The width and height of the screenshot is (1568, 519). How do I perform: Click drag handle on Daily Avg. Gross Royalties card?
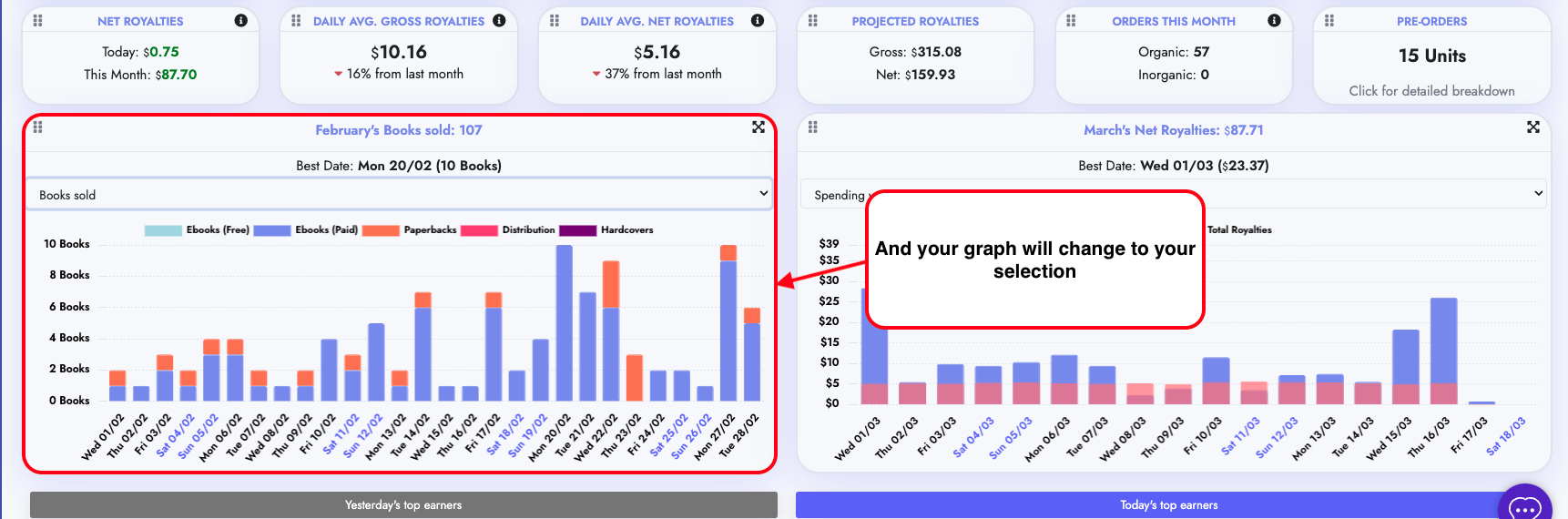296,20
